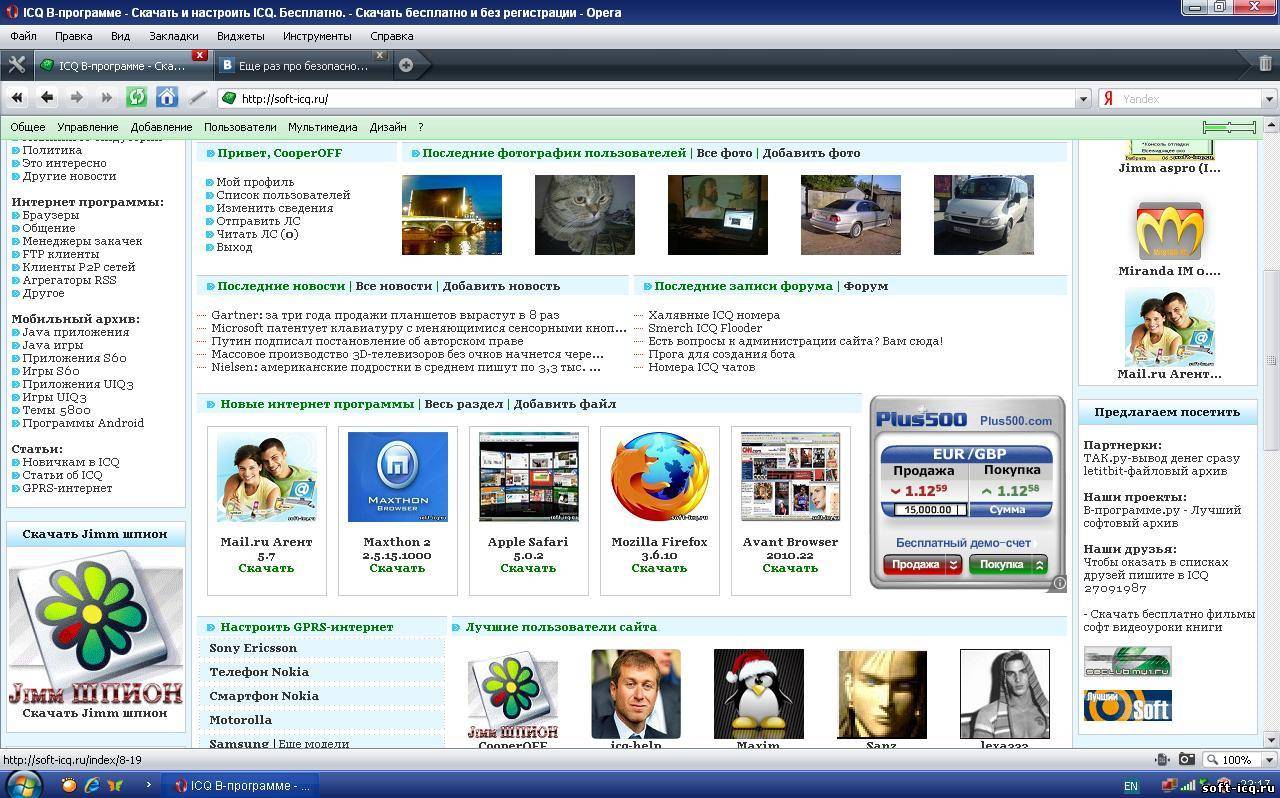The width and height of the screenshot is (1280, 798).
Task: Click the wand password icon
Action: coord(198,98)
